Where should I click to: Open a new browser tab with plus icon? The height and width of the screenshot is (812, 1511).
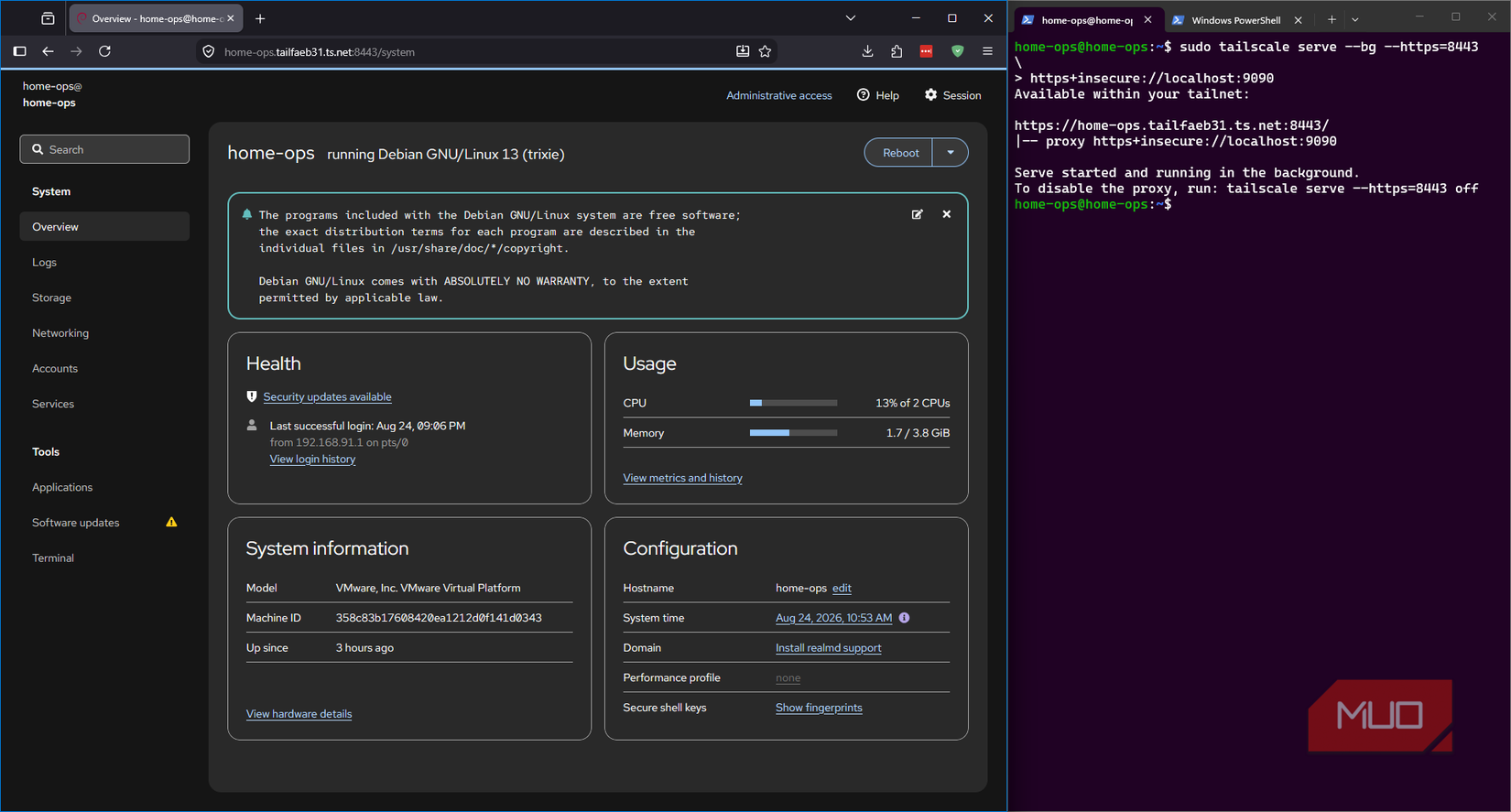point(260,18)
